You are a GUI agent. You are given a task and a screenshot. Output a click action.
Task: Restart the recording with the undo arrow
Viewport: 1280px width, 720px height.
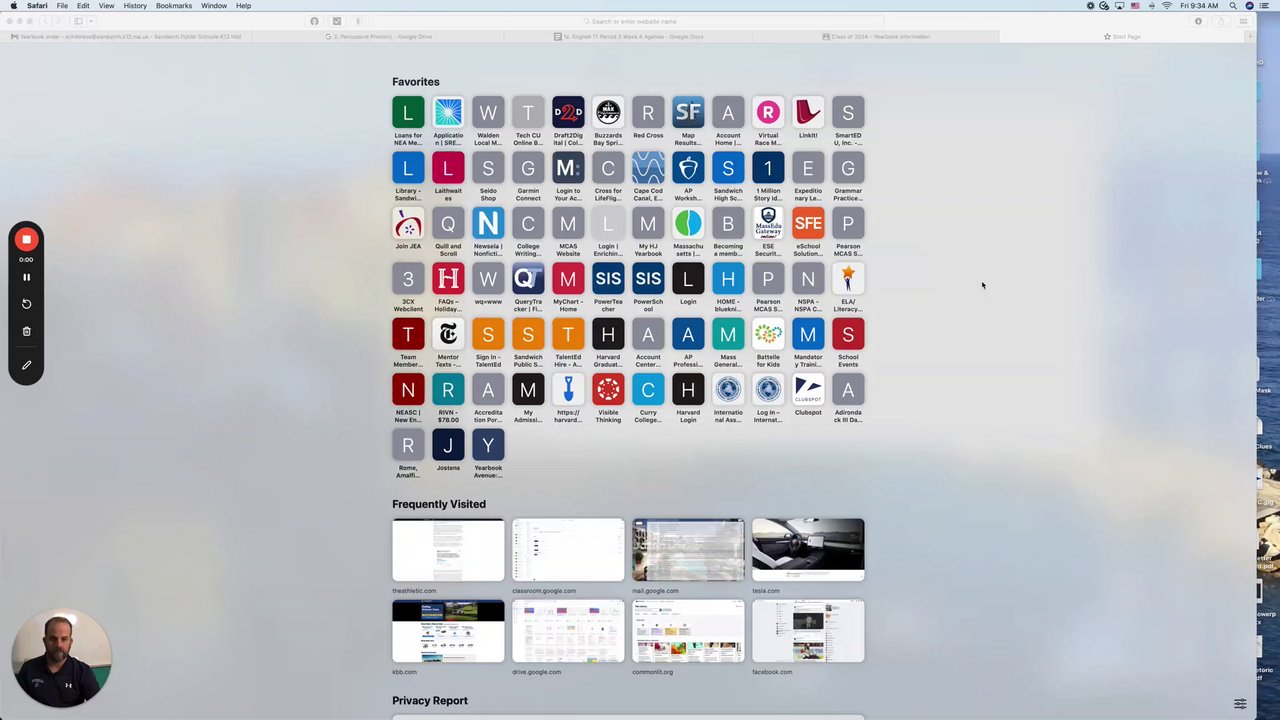(27, 304)
